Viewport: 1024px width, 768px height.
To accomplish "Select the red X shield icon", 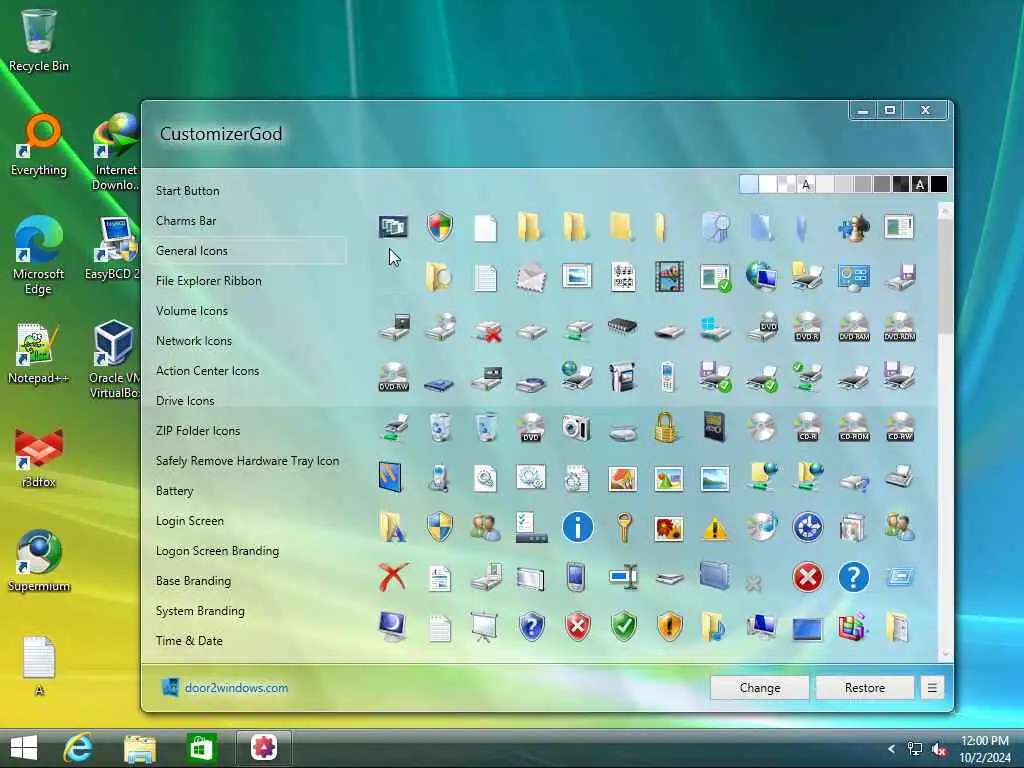I will tap(577, 627).
